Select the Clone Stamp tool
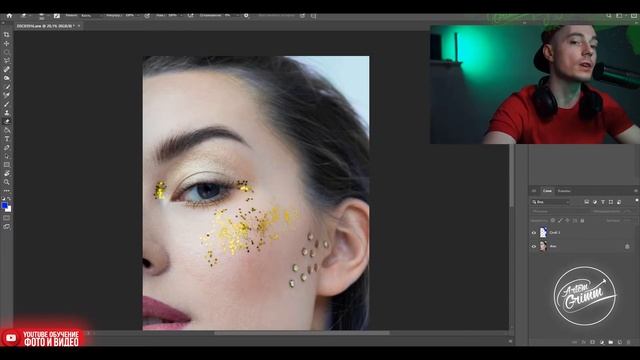Image resolution: width=640 pixels, height=360 pixels. pyautogui.click(x=7, y=113)
